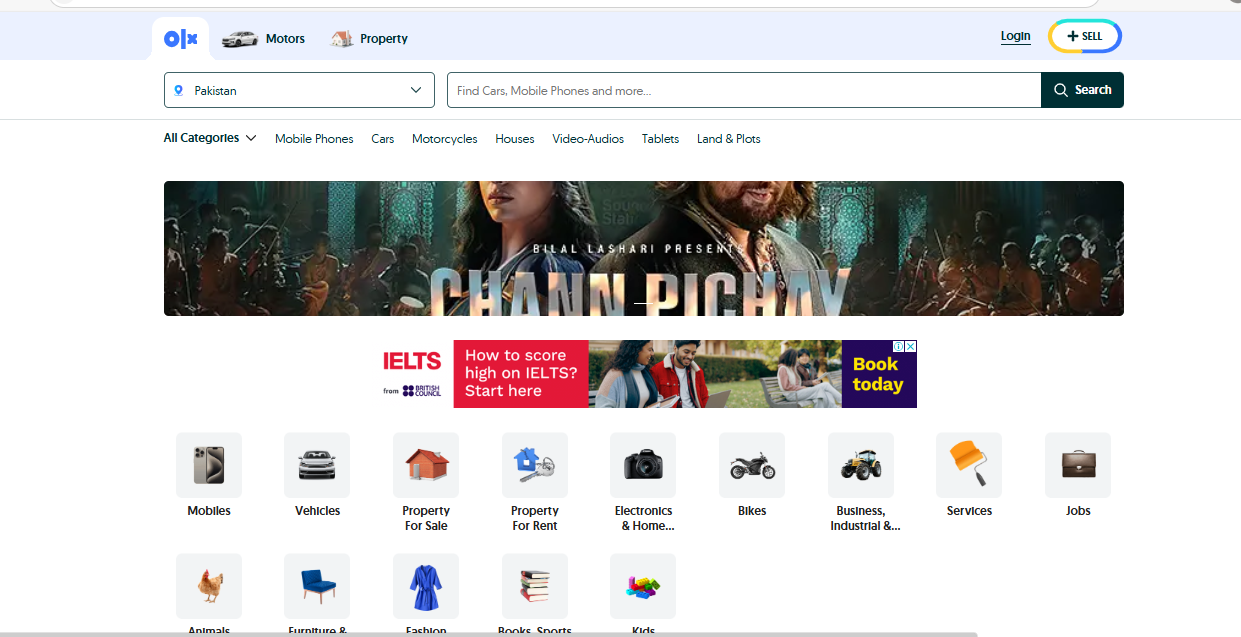Focus the Find Cars, Mobile Phones search field

[744, 90]
